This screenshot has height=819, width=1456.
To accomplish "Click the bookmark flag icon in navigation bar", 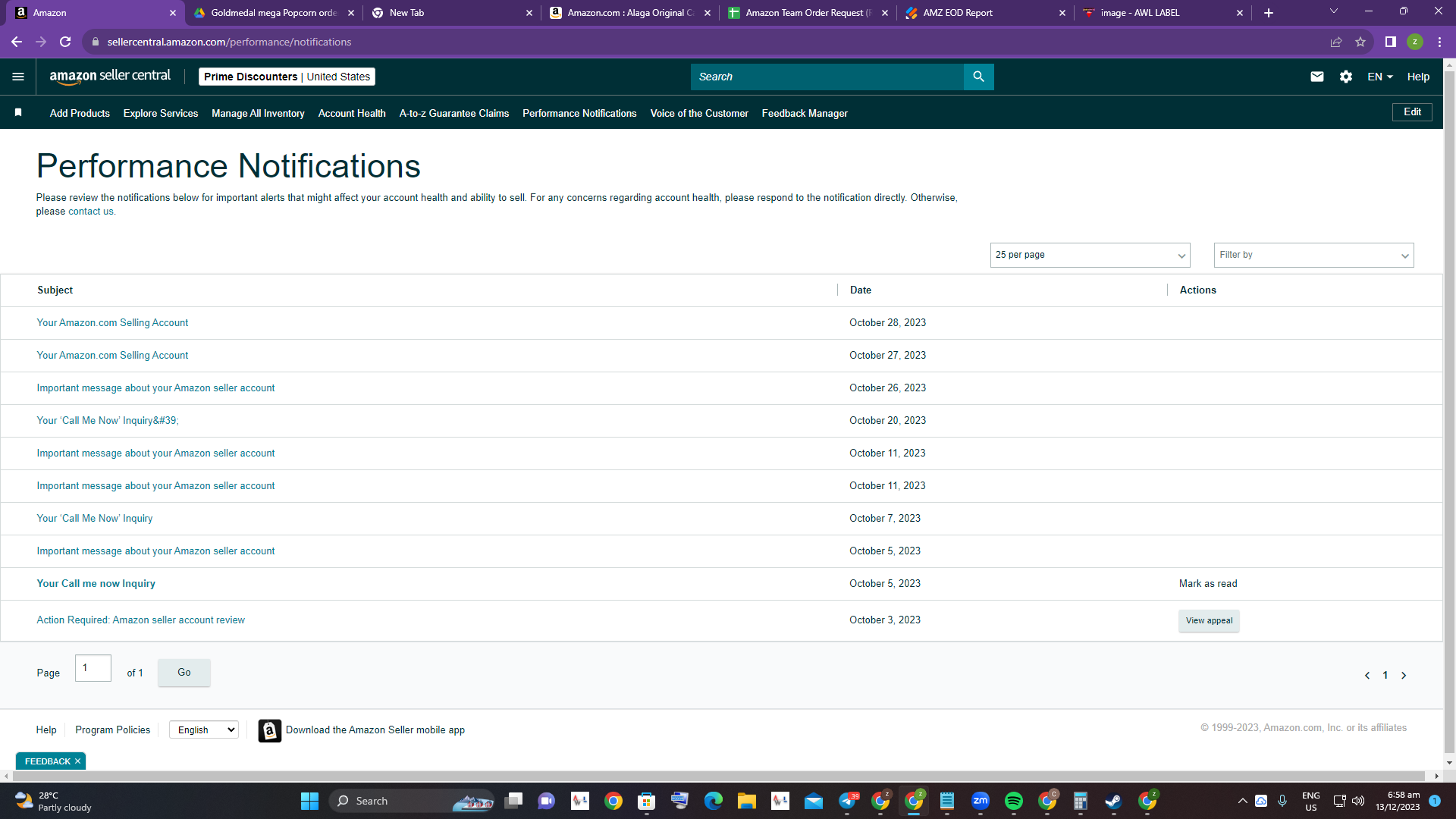I will tap(18, 113).
